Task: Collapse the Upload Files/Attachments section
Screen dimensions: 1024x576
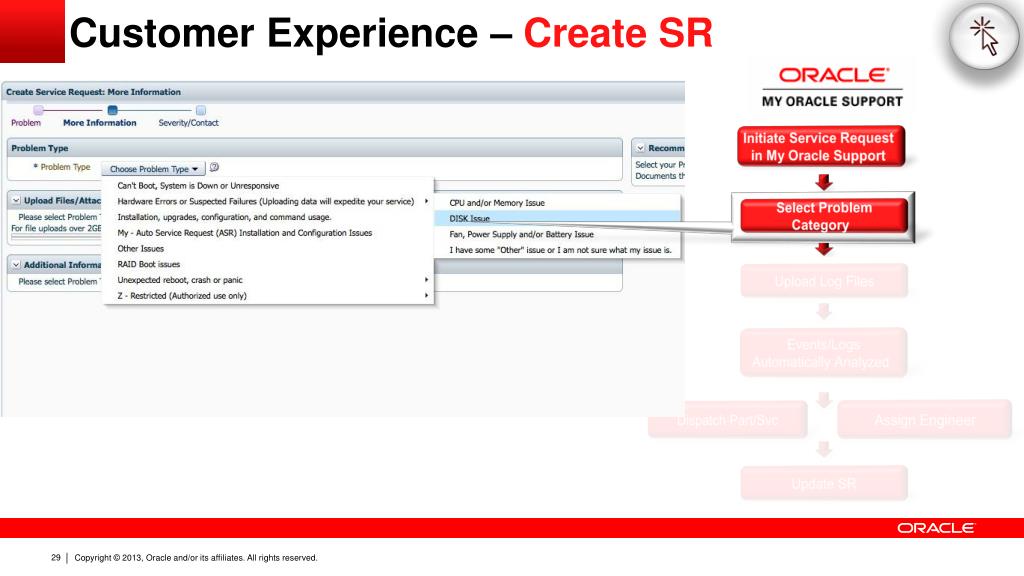Action: pos(16,200)
